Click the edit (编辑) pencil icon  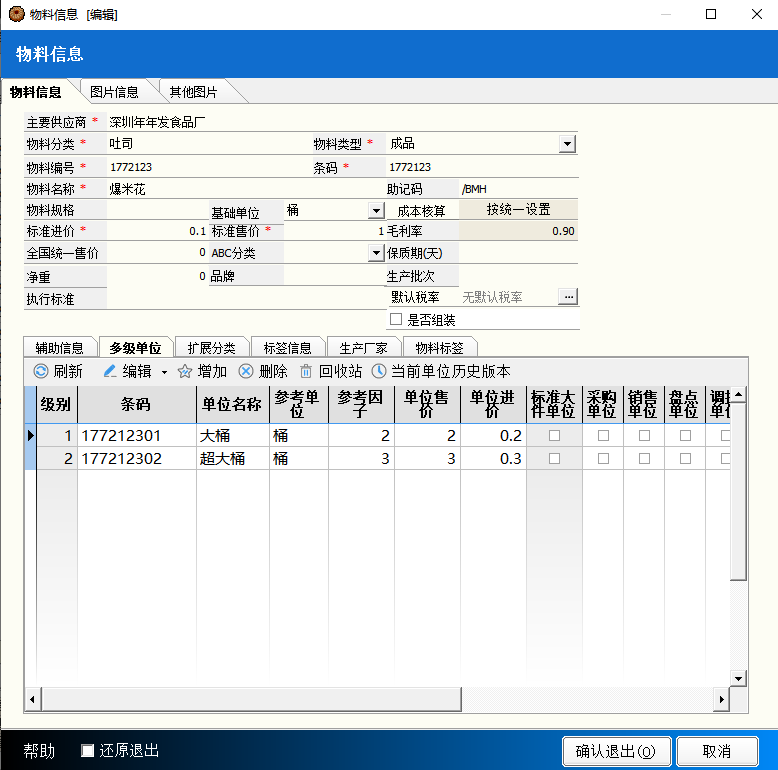click(x=110, y=371)
